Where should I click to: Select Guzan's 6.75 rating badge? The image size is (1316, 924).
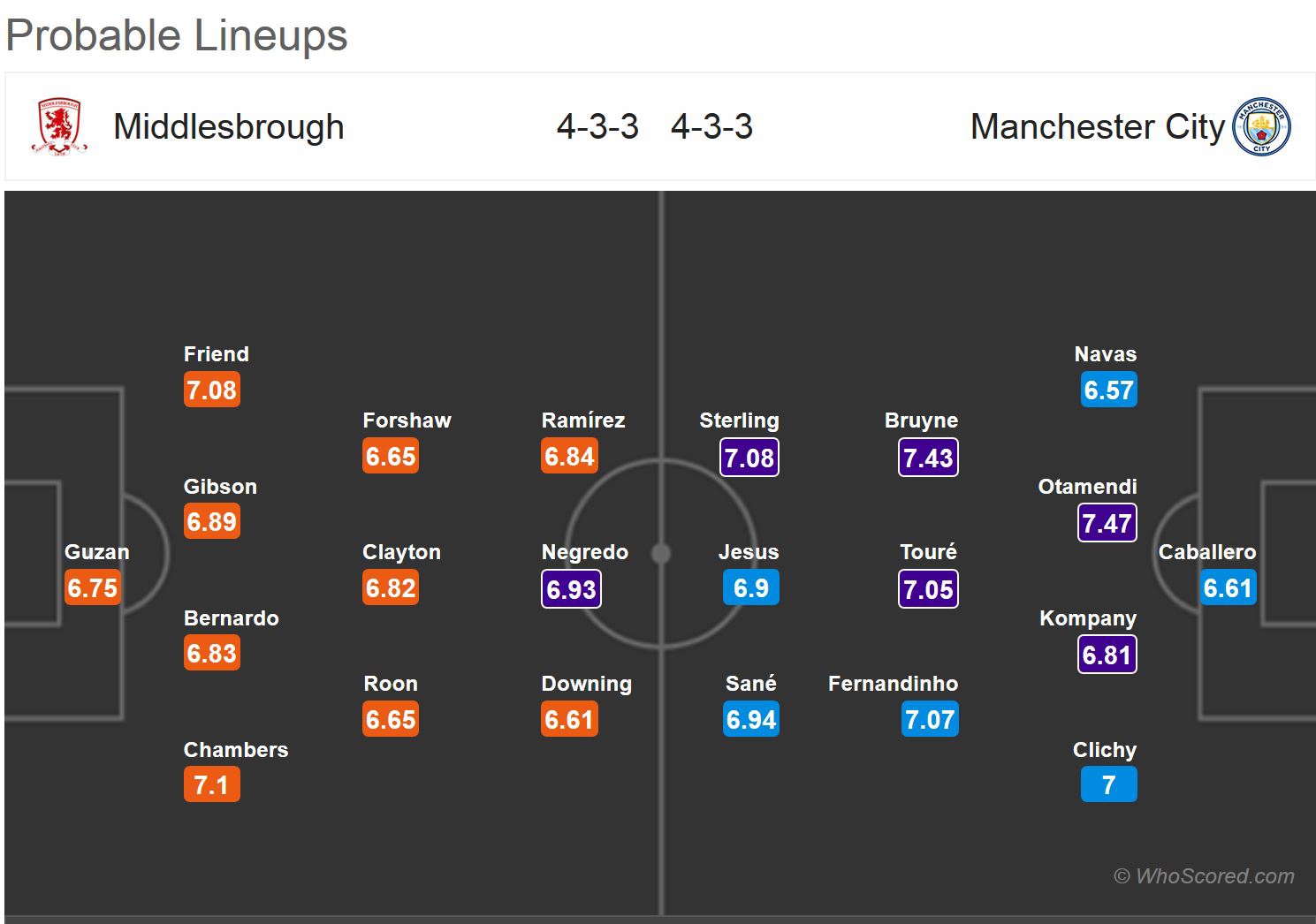point(92,588)
